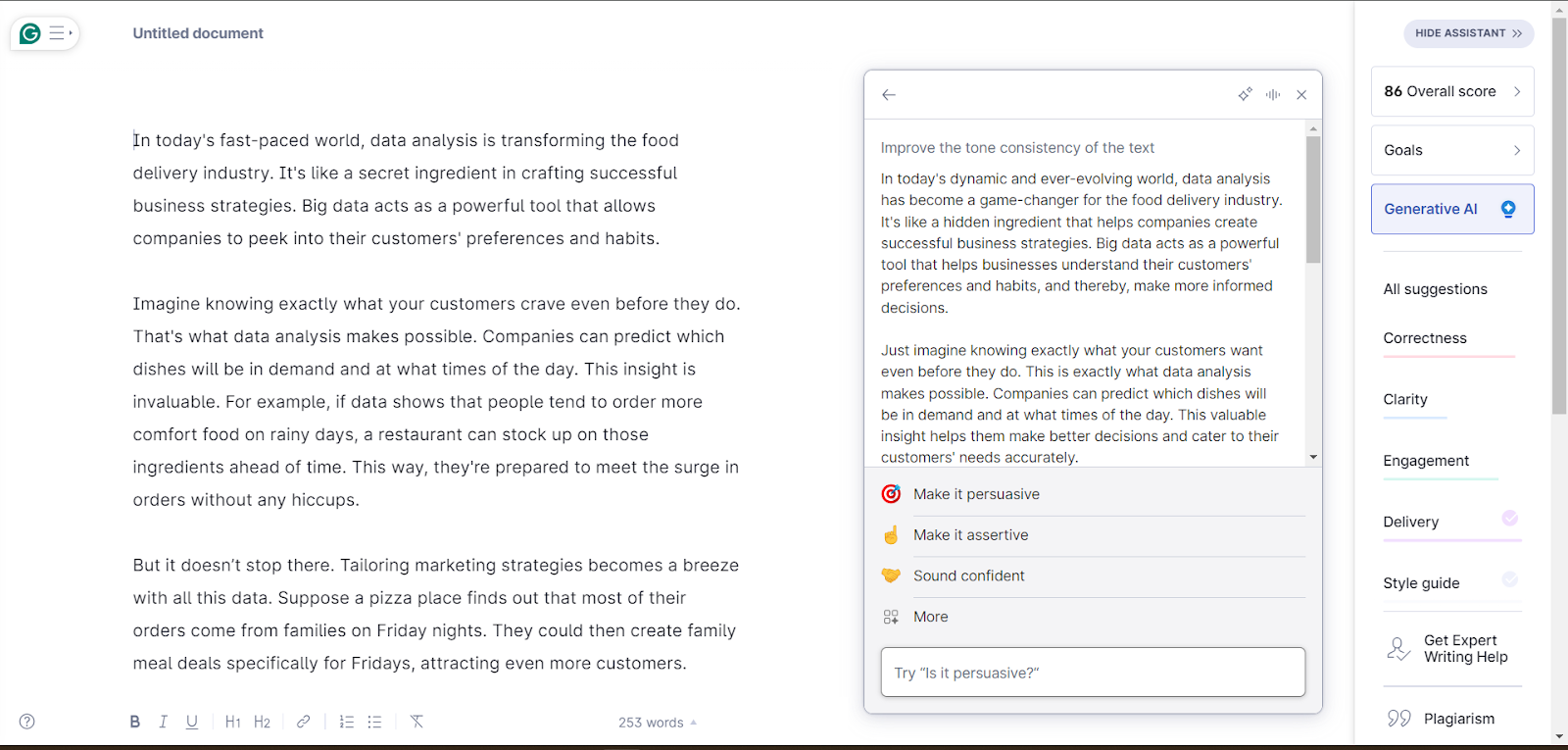1568x750 pixels.
Task: Toggle the Style guide check indicator
Action: click(x=1510, y=579)
